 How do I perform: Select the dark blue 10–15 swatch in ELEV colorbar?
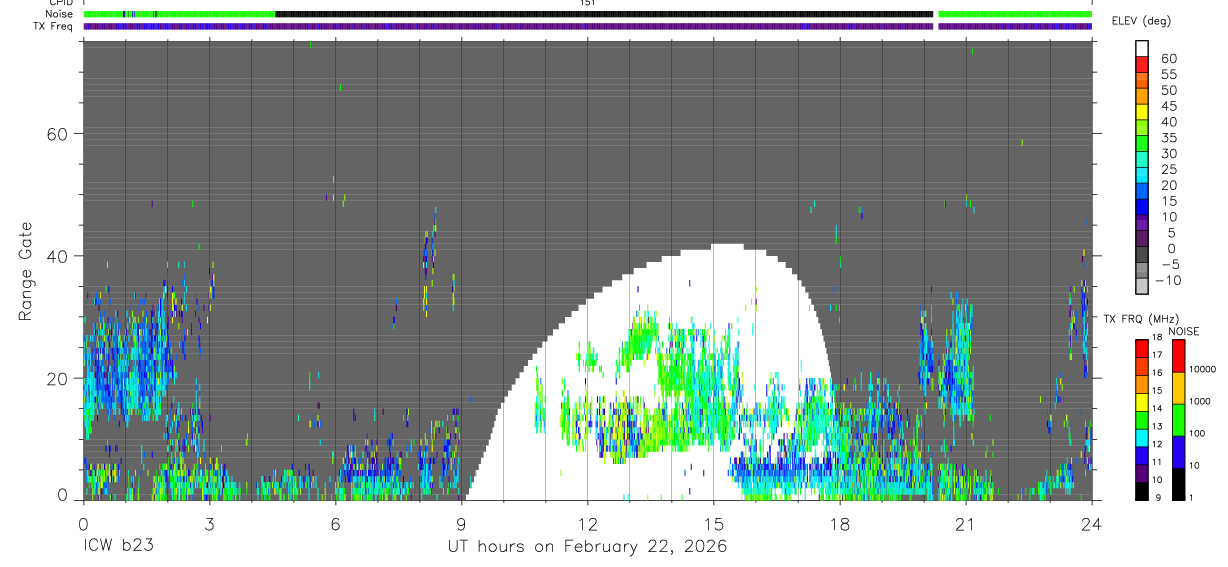point(1142,207)
